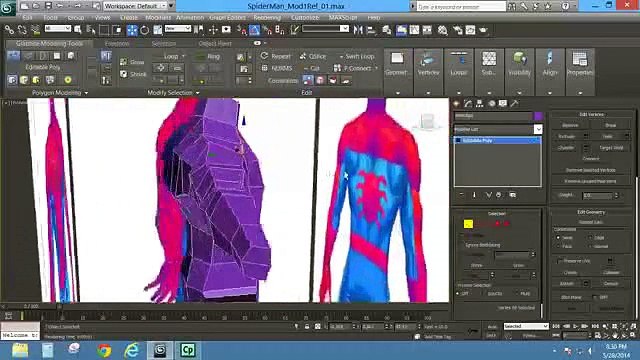Expand the Modify Selection panel arrow
The image size is (640, 360).
pos(198,93)
